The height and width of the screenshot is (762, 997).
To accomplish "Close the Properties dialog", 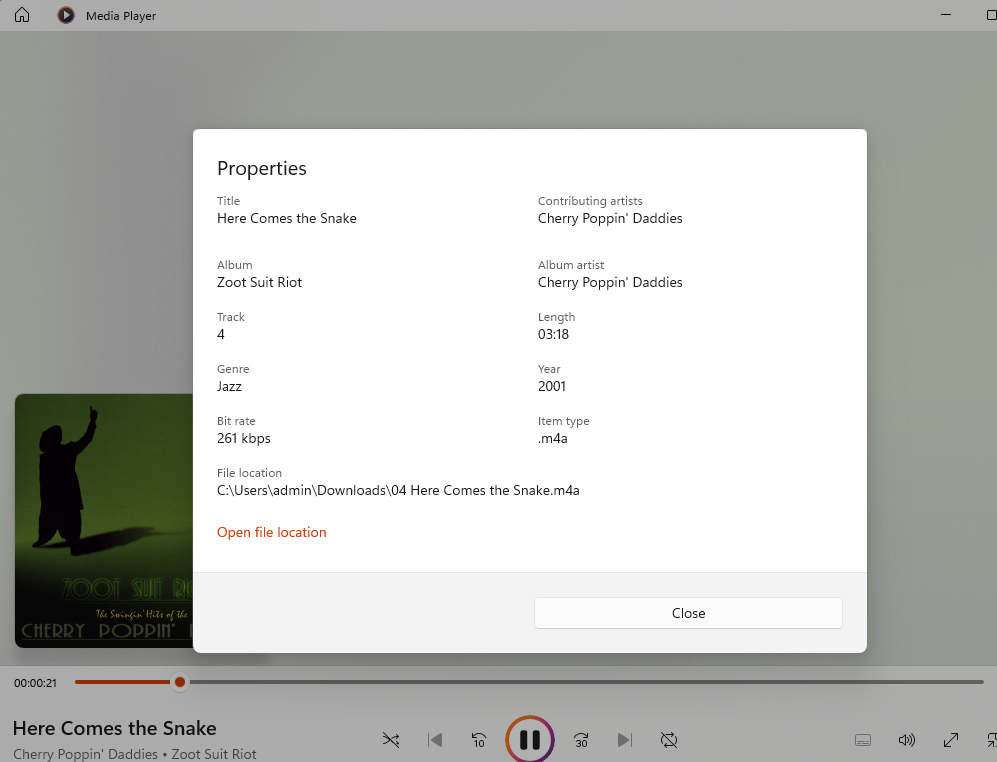I will [x=688, y=613].
